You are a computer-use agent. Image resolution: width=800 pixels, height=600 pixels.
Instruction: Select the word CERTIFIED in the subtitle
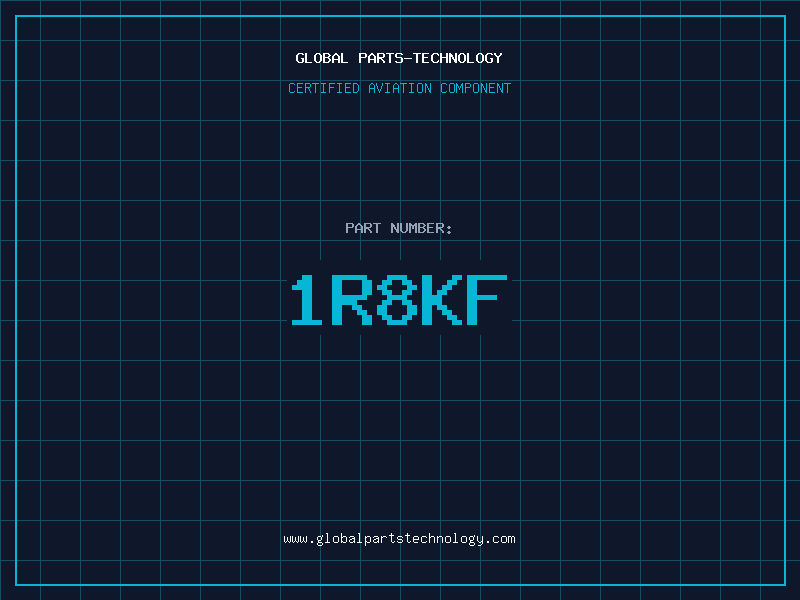(x=324, y=88)
